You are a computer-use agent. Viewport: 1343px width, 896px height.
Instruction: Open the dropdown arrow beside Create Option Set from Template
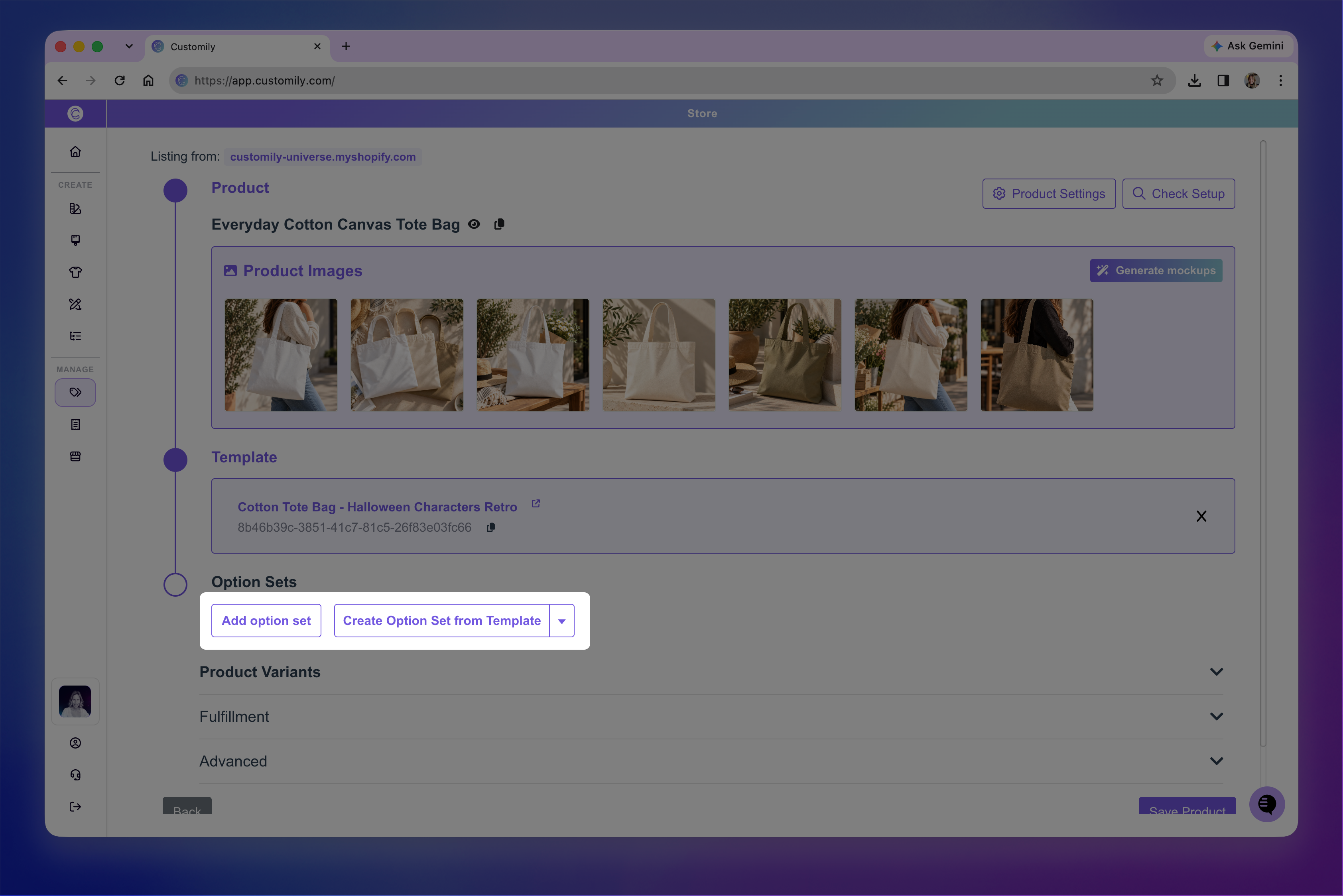coord(561,621)
